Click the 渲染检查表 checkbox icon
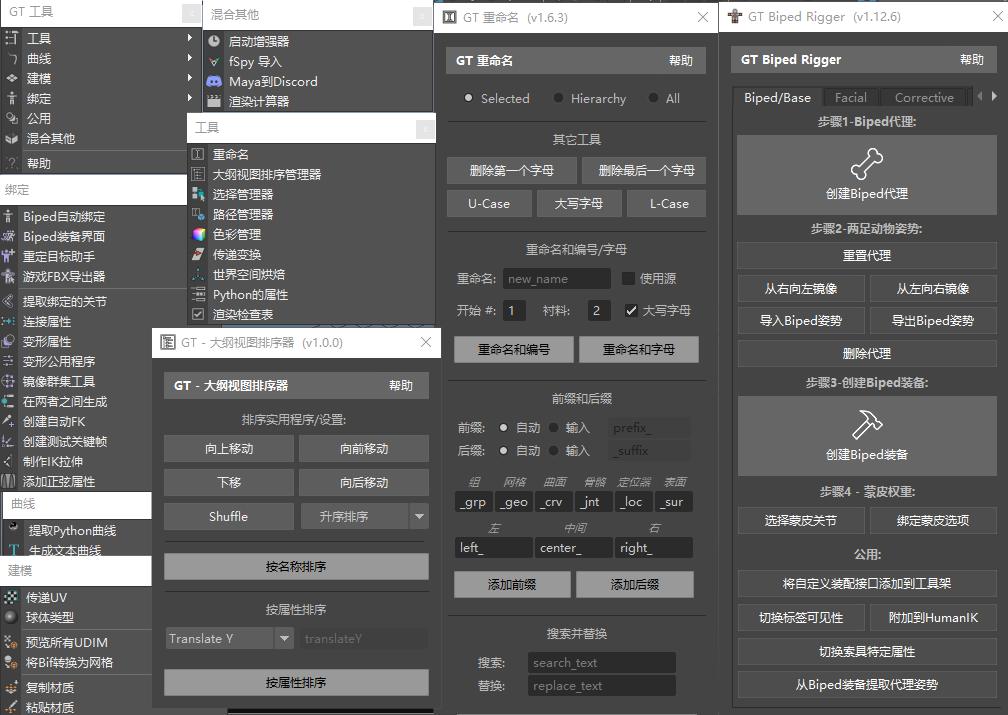1008x715 pixels. coord(198,314)
